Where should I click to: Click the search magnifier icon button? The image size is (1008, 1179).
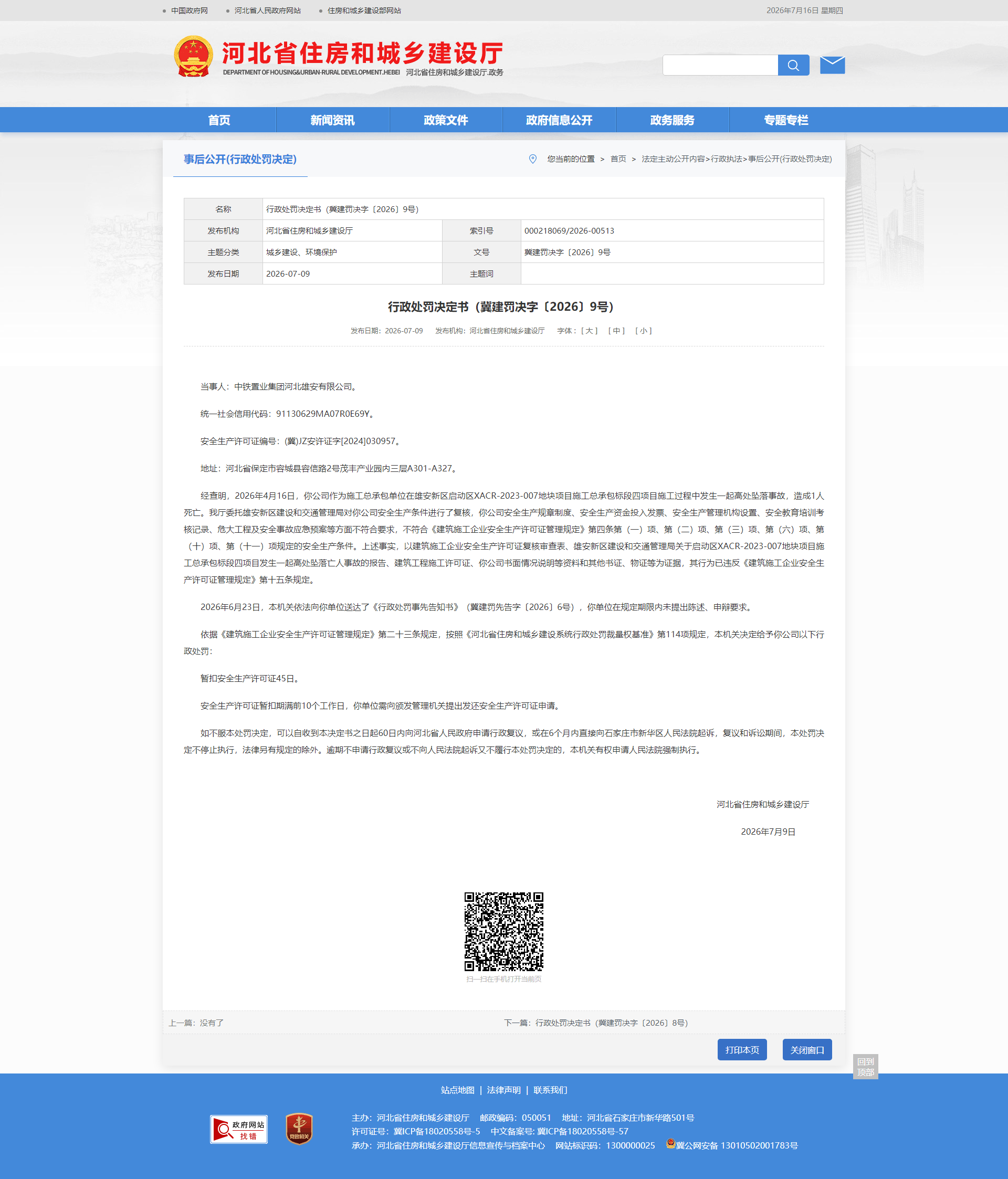pyautogui.click(x=793, y=65)
